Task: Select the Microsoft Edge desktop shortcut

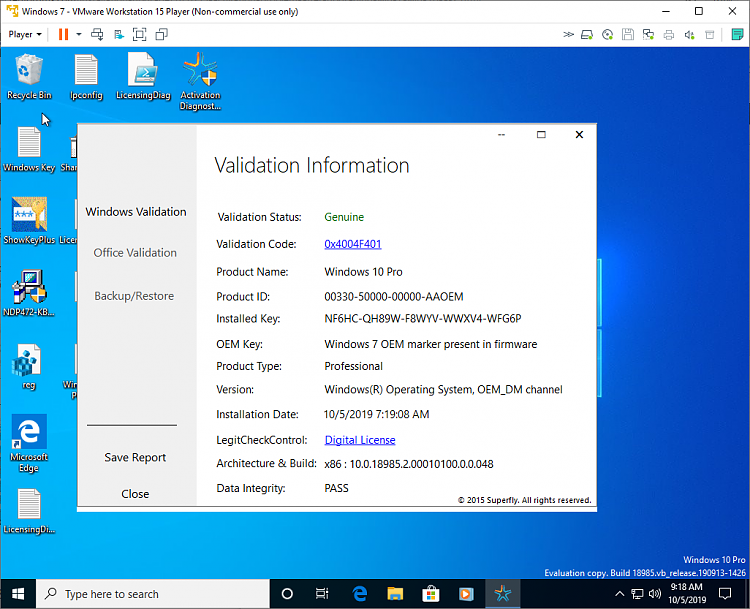Action: point(29,443)
